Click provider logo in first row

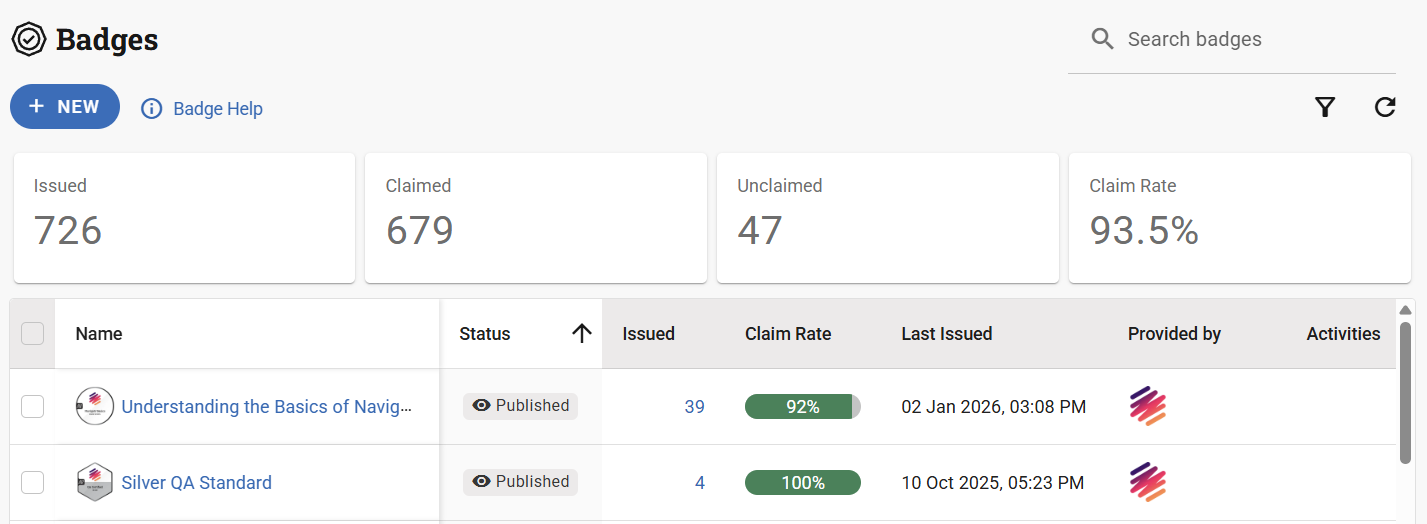pos(1147,407)
